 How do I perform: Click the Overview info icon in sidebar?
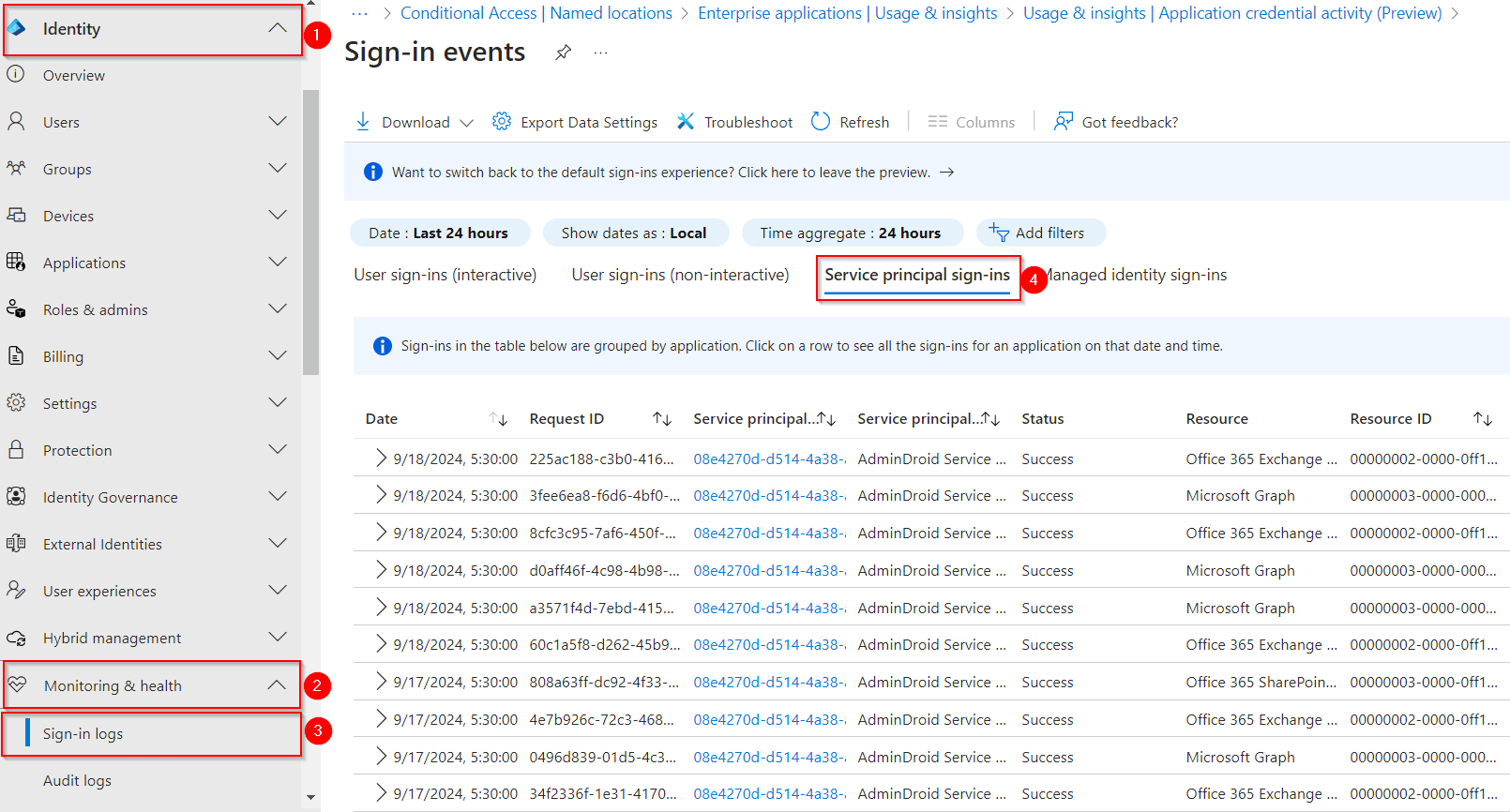click(x=16, y=74)
